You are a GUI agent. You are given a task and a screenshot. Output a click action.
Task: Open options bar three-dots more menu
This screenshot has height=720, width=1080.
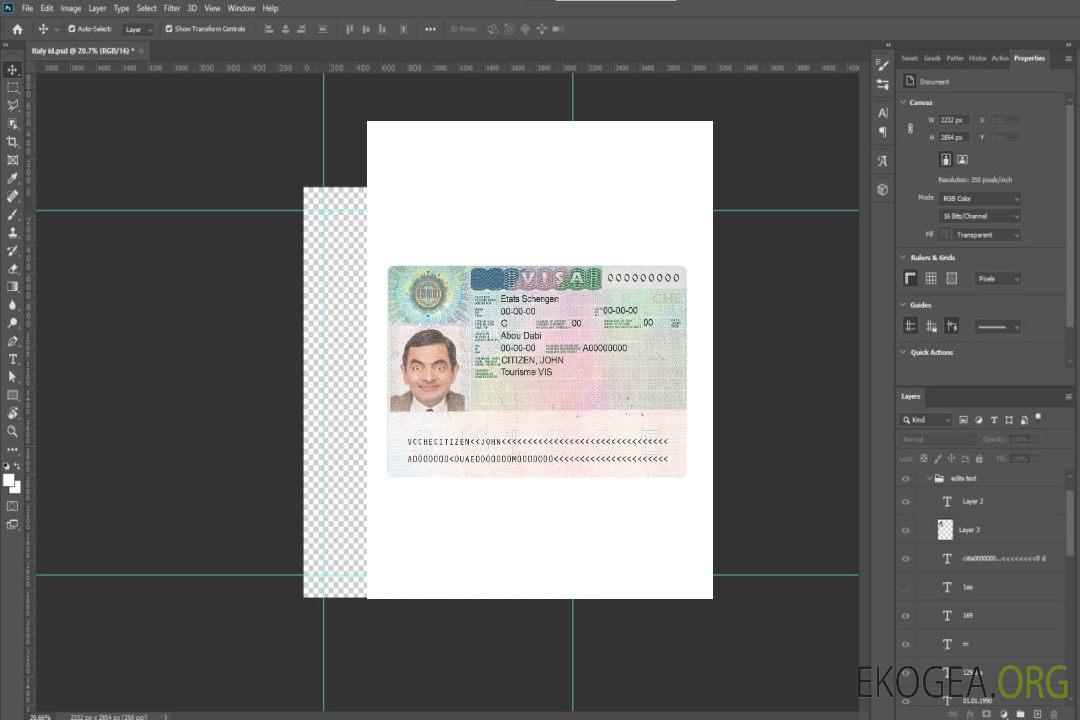click(430, 29)
